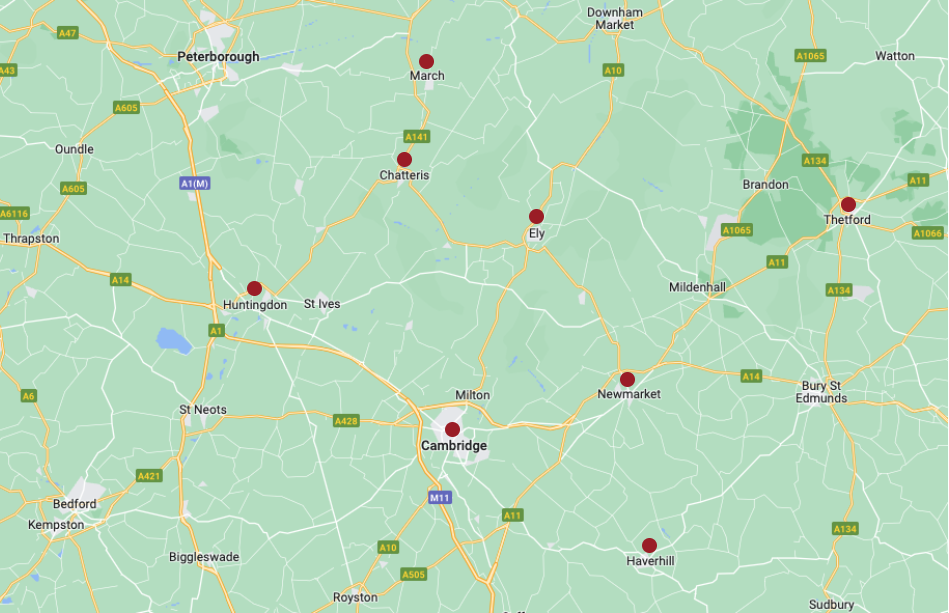949x613 pixels.
Task: Click the Bedford town label
Action: tap(74, 504)
